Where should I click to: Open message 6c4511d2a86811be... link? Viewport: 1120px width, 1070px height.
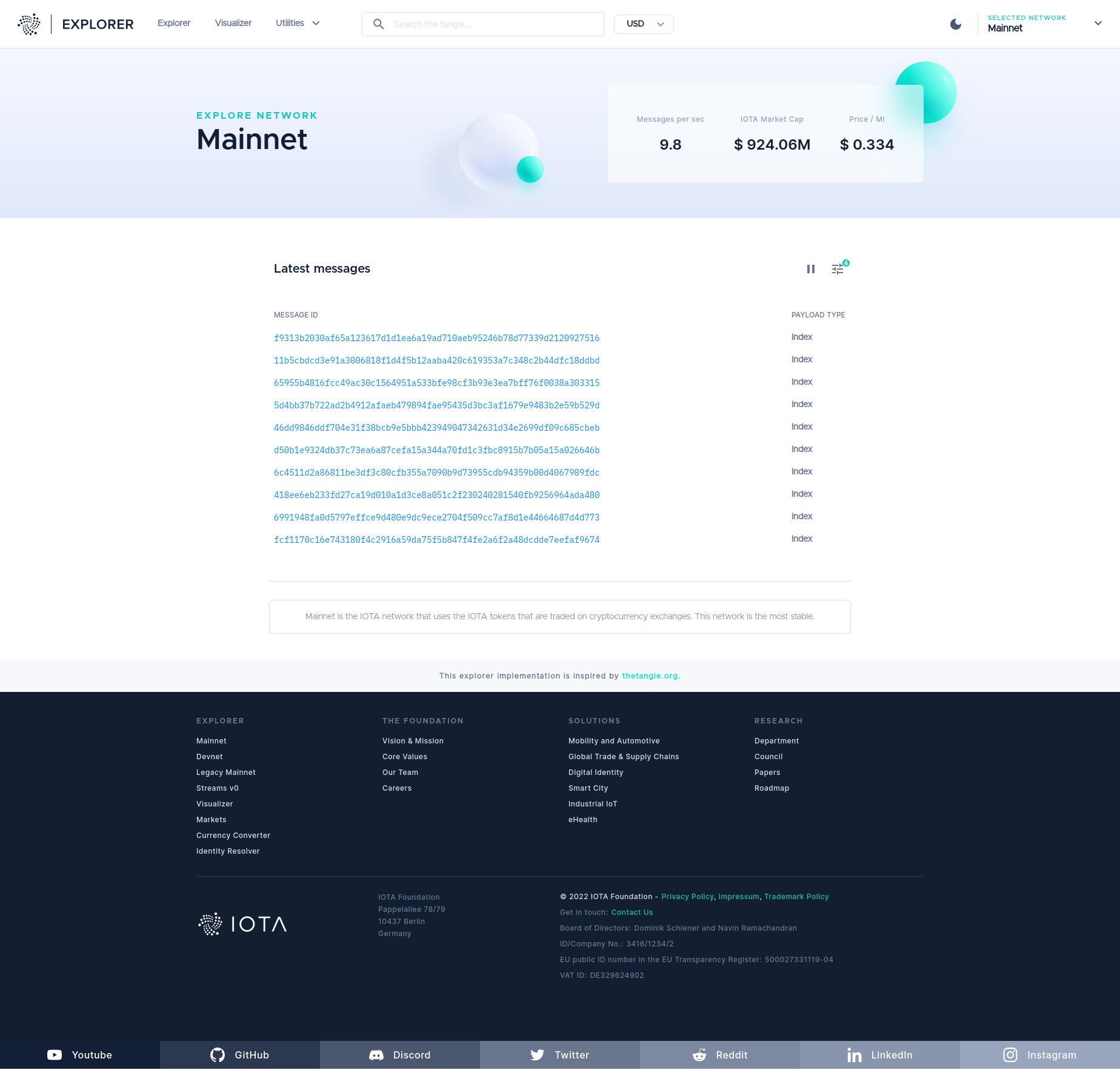pos(437,473)
